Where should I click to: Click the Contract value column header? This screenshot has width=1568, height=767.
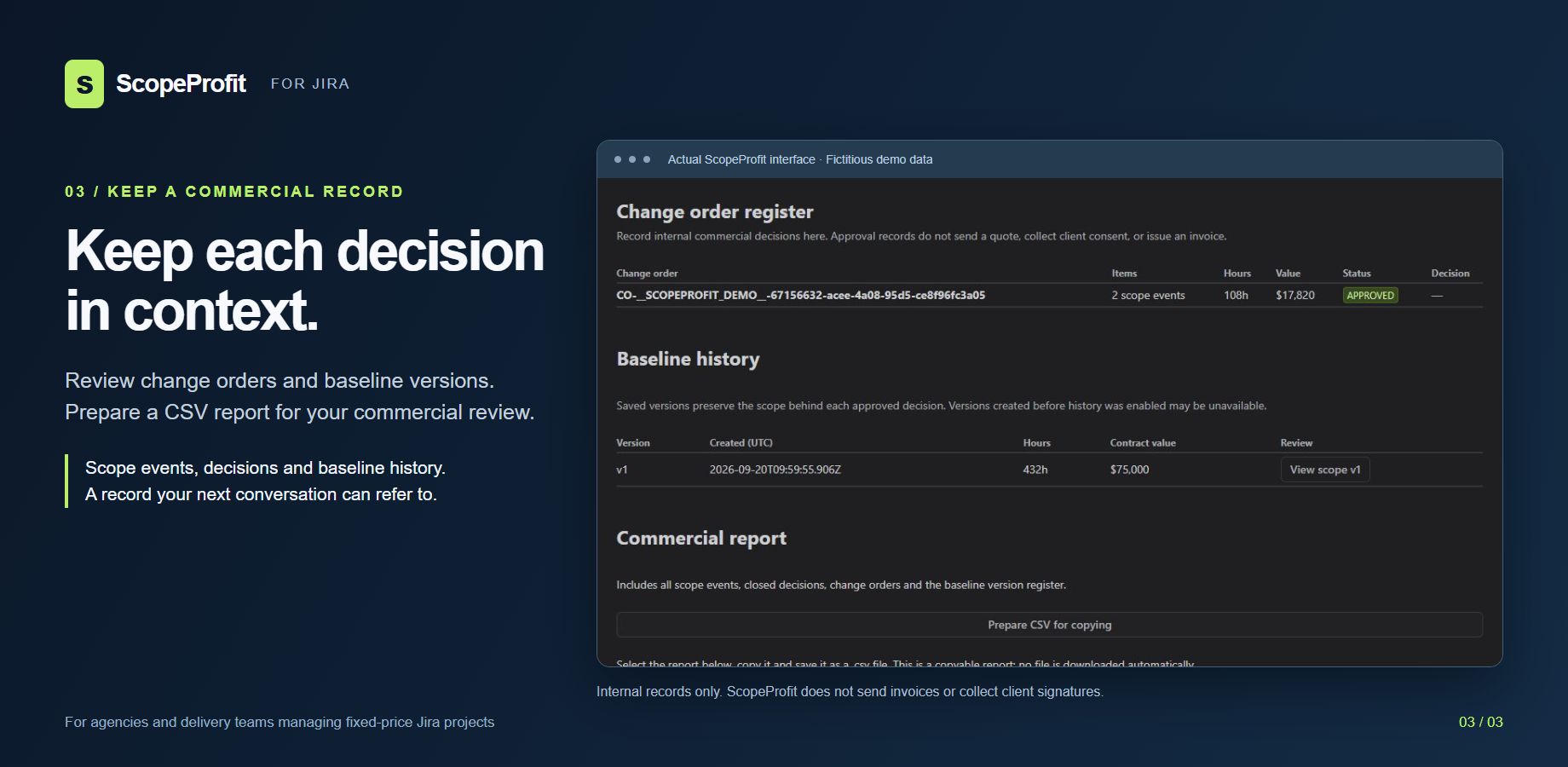(x=1143, y=443)
